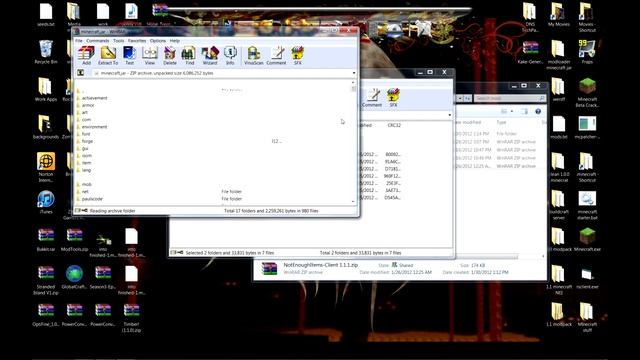Open the iTunes desktop icon
Viewport: 640px width, 360px height.
coord(46,202)
